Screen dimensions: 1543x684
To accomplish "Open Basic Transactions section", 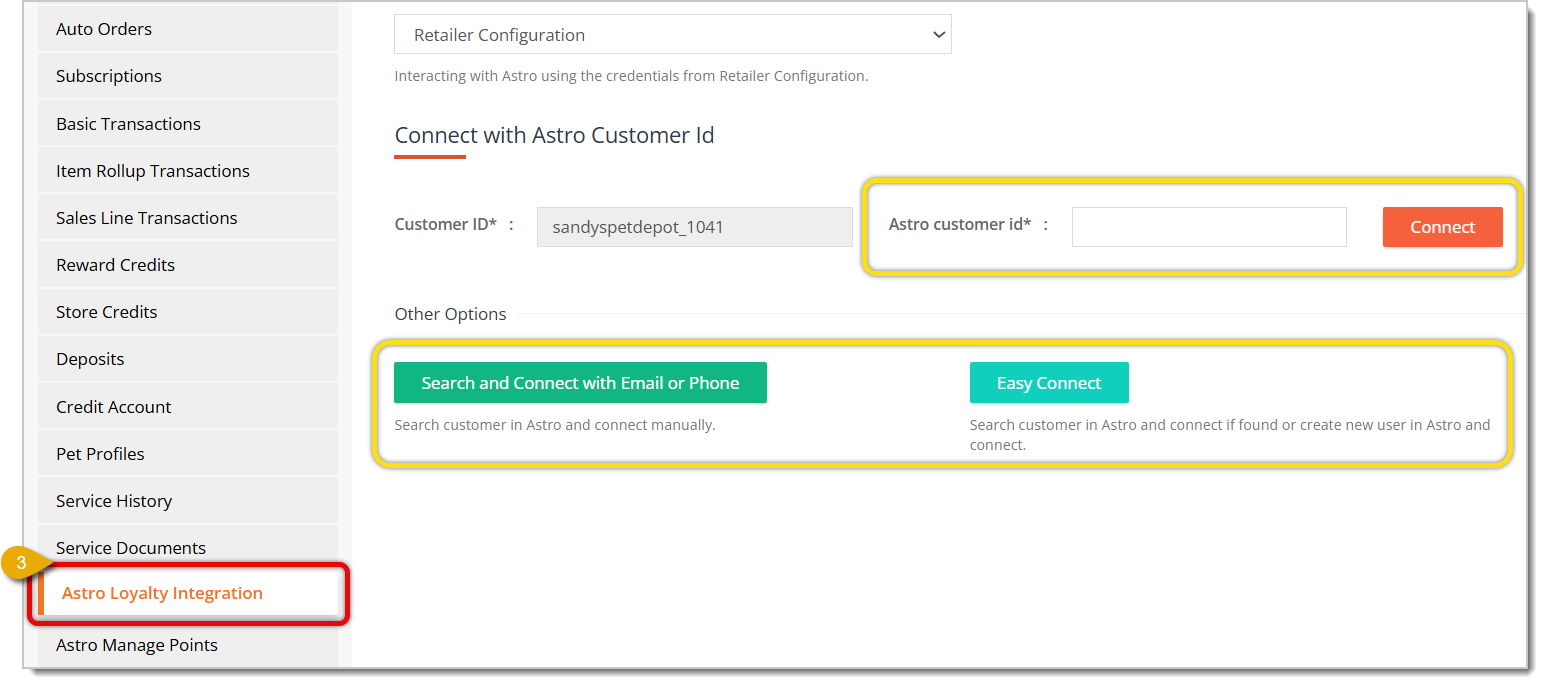I will click(188, 124).
